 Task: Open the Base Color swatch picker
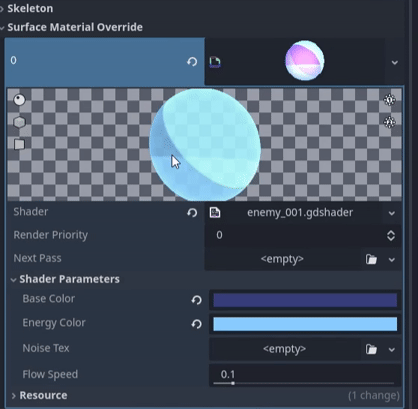[x=305, y=300]
